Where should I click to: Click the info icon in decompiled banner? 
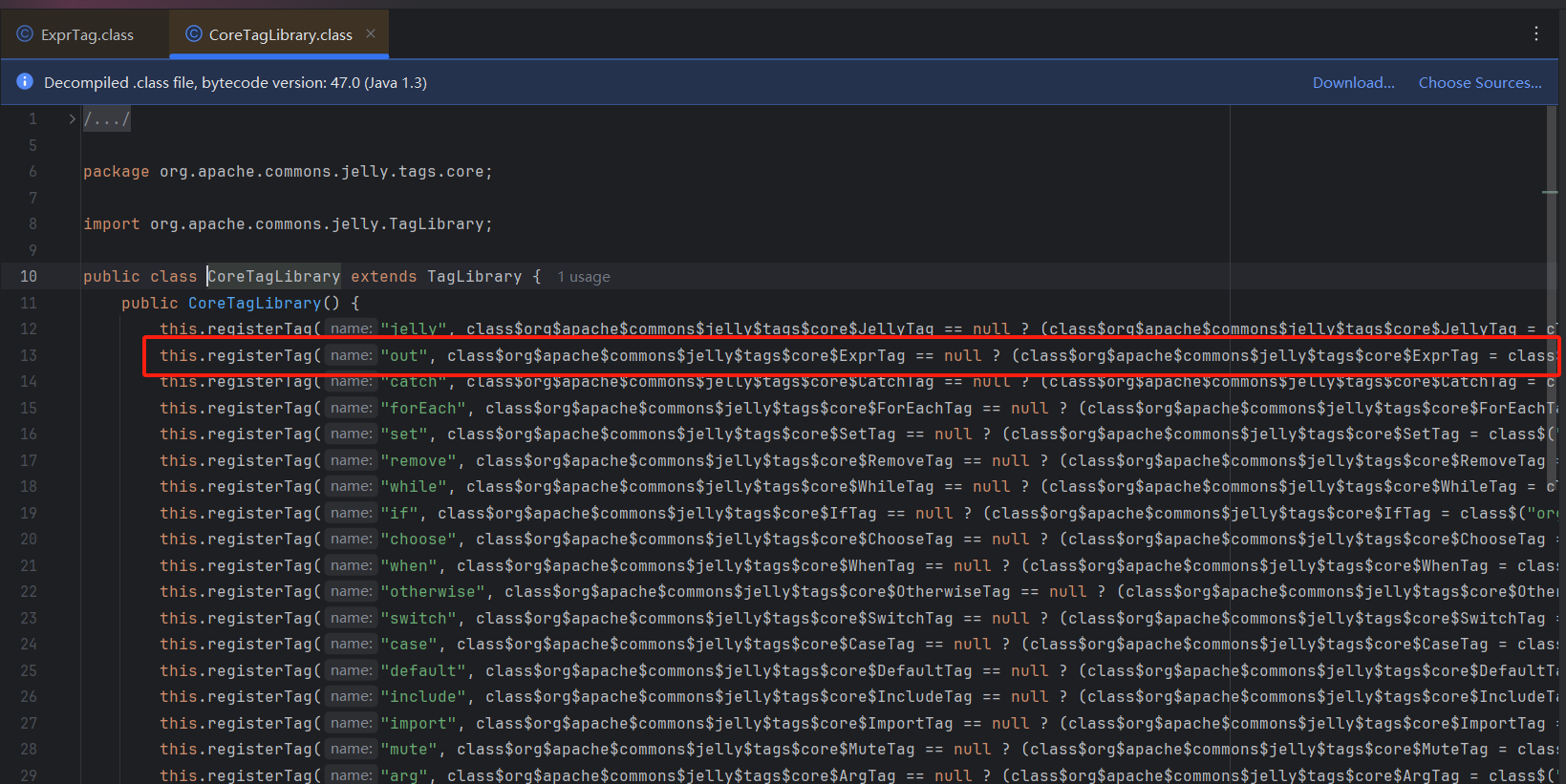[25, 82]
